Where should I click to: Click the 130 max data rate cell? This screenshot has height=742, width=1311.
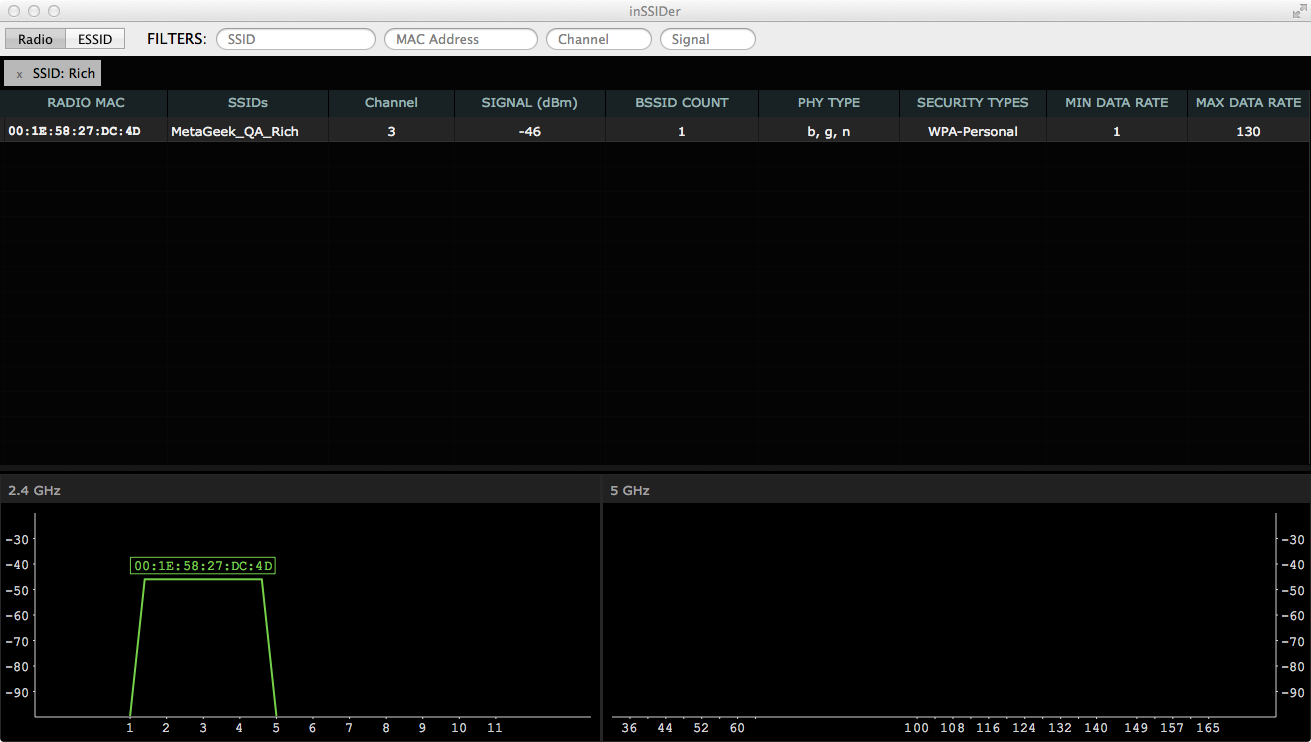pos(1248,131)
